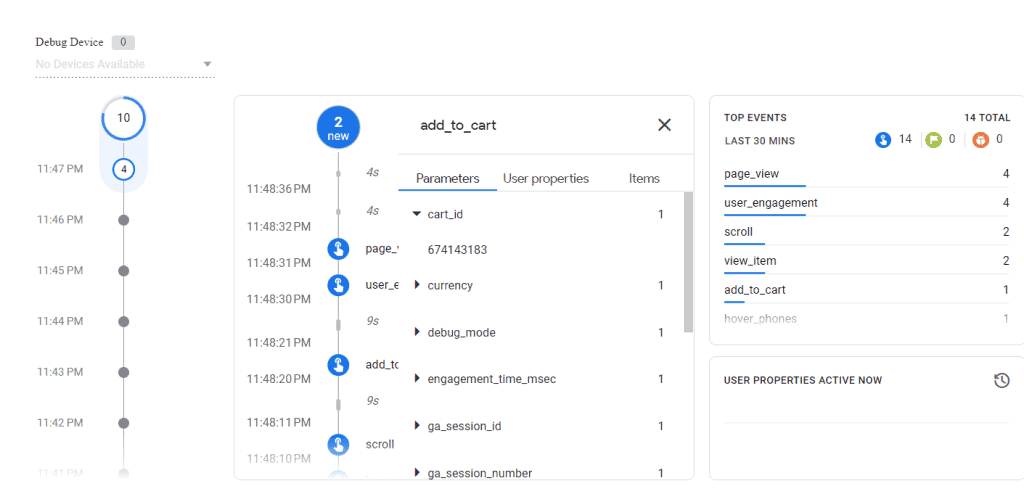Select scroll in Top Events list
The height and width of the screenshot is (494, 1024).
click(x=738, y=232)
